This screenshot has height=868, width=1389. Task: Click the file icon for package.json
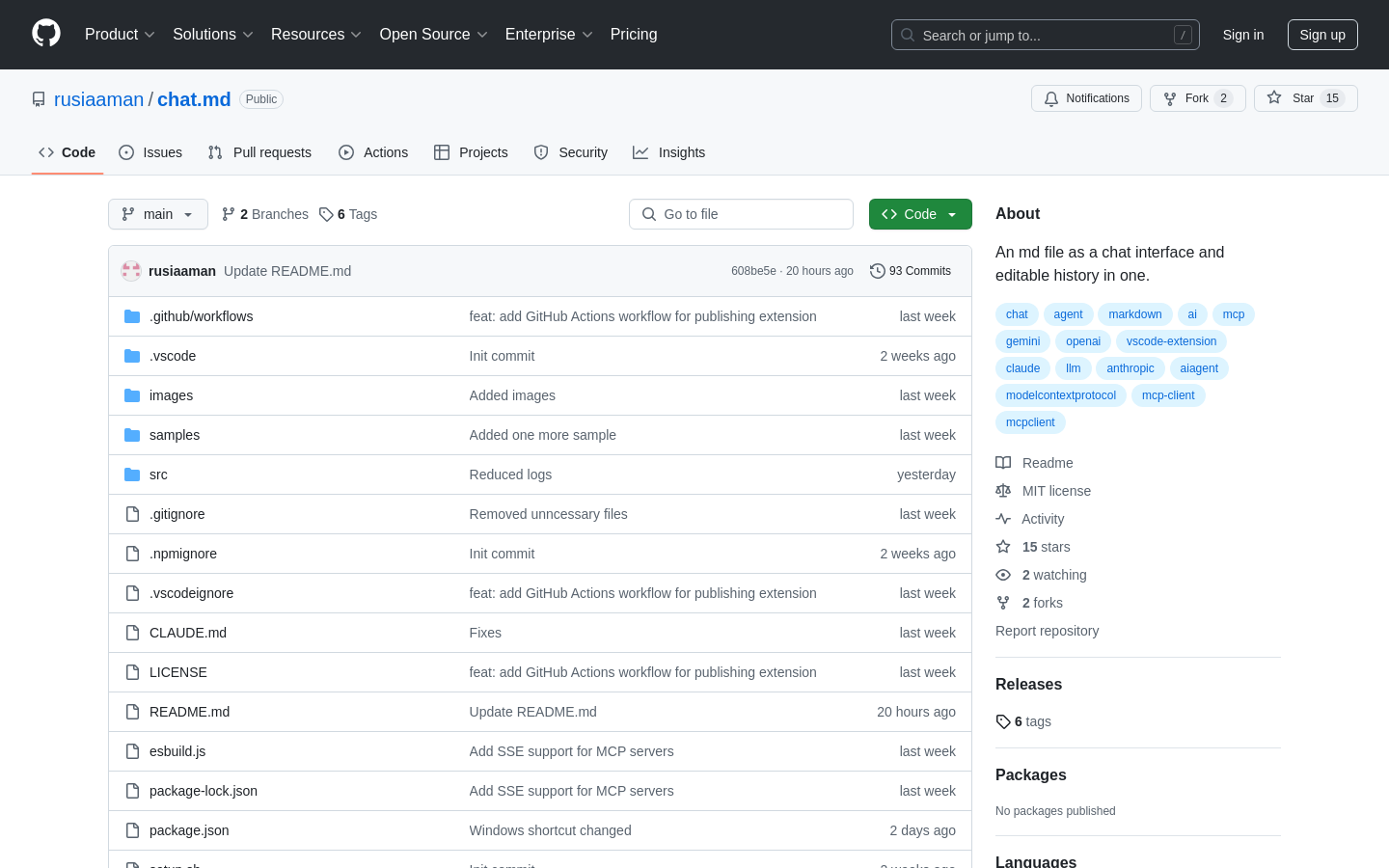click(132, 830)
